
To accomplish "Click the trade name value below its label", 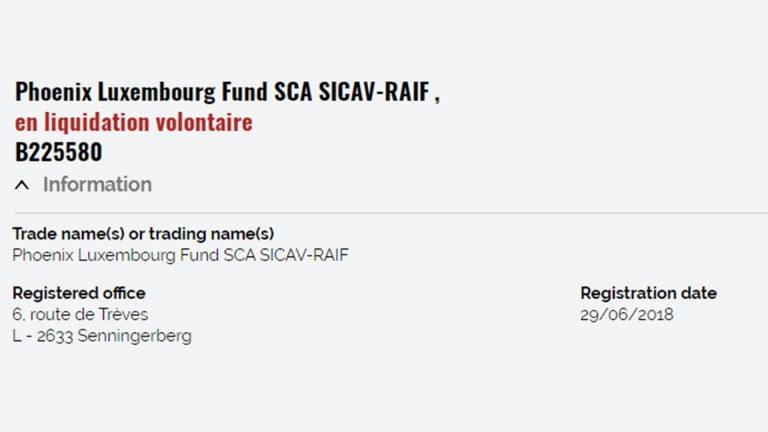I will [180, 255].
